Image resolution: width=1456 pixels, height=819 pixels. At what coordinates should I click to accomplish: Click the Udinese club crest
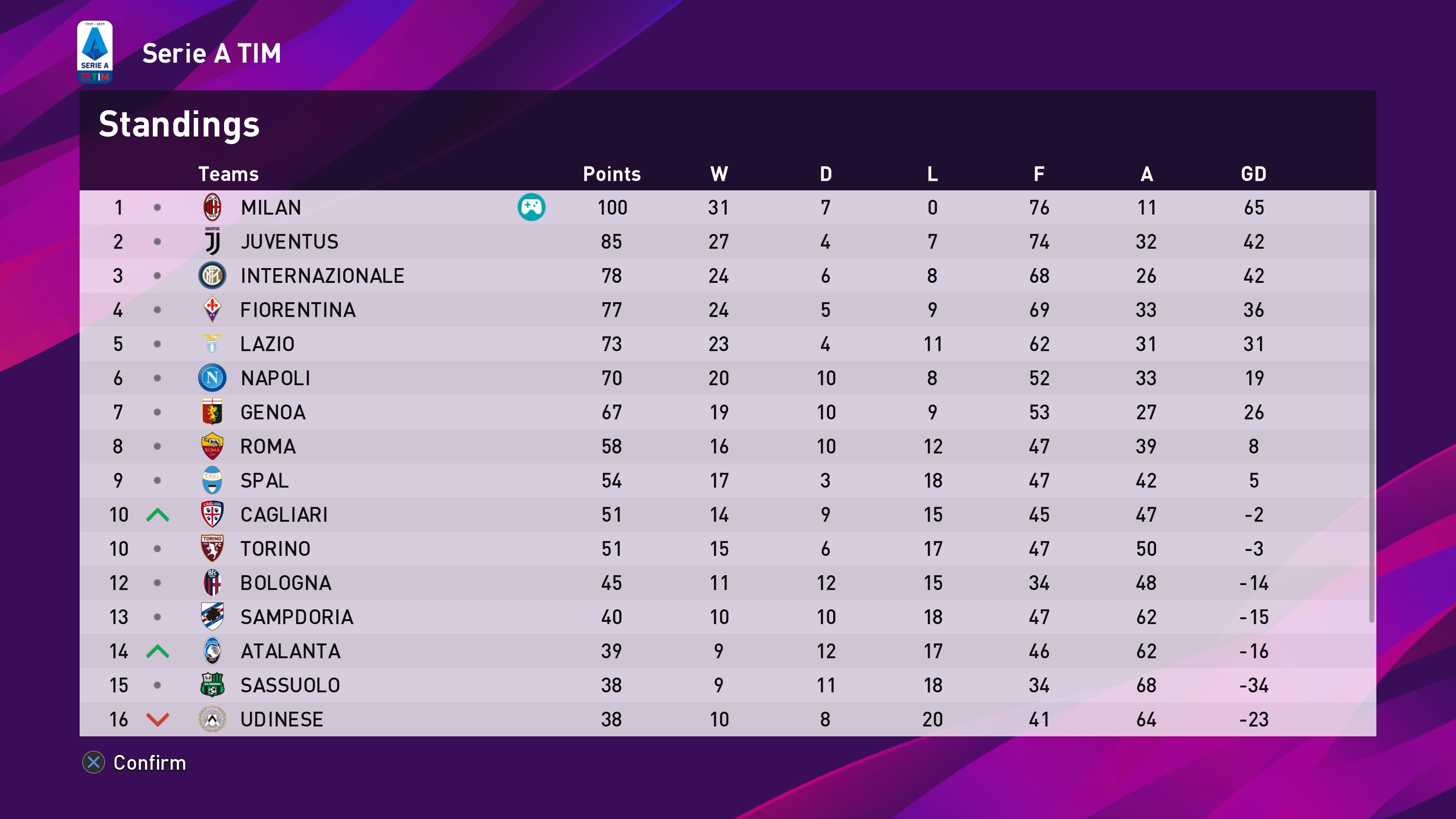point(212,720)
